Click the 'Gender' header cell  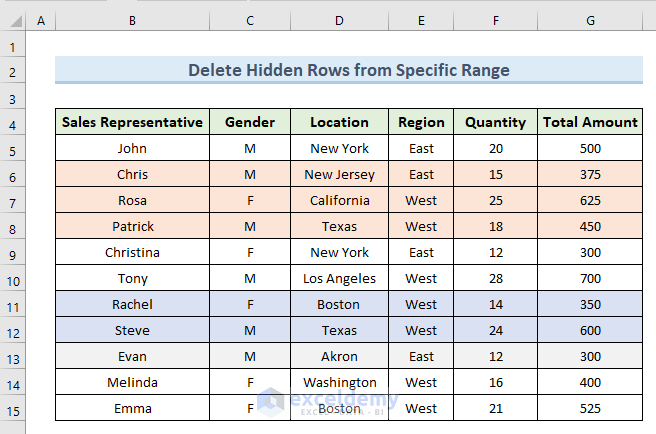tap(249, 122)
